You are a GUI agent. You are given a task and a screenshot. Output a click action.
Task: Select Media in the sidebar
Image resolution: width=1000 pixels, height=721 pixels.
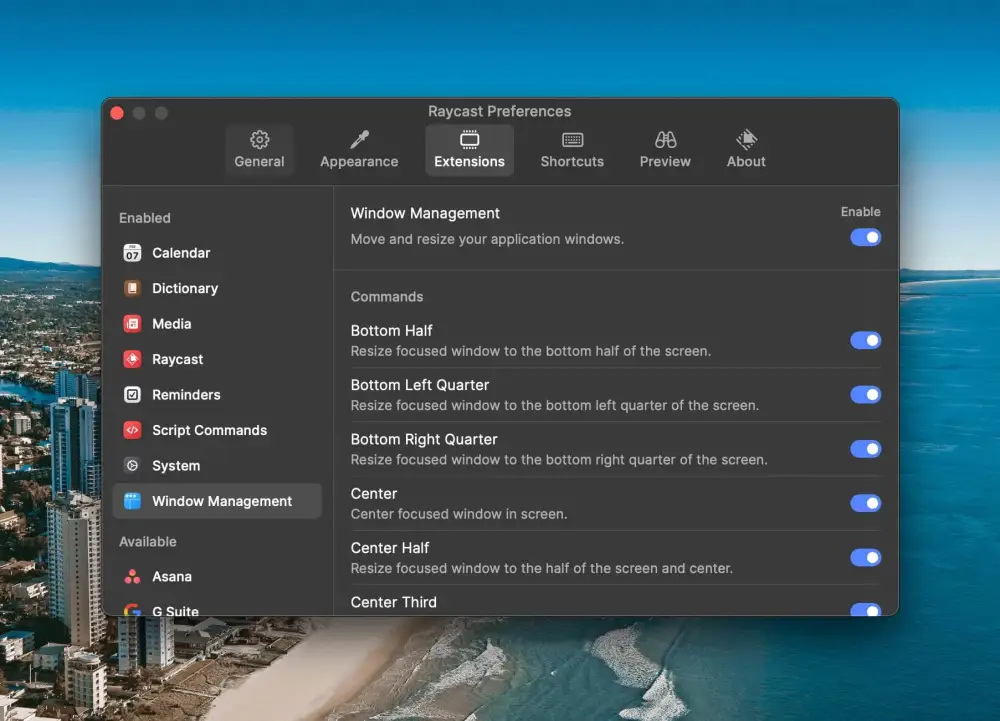[x=217, y=324]
